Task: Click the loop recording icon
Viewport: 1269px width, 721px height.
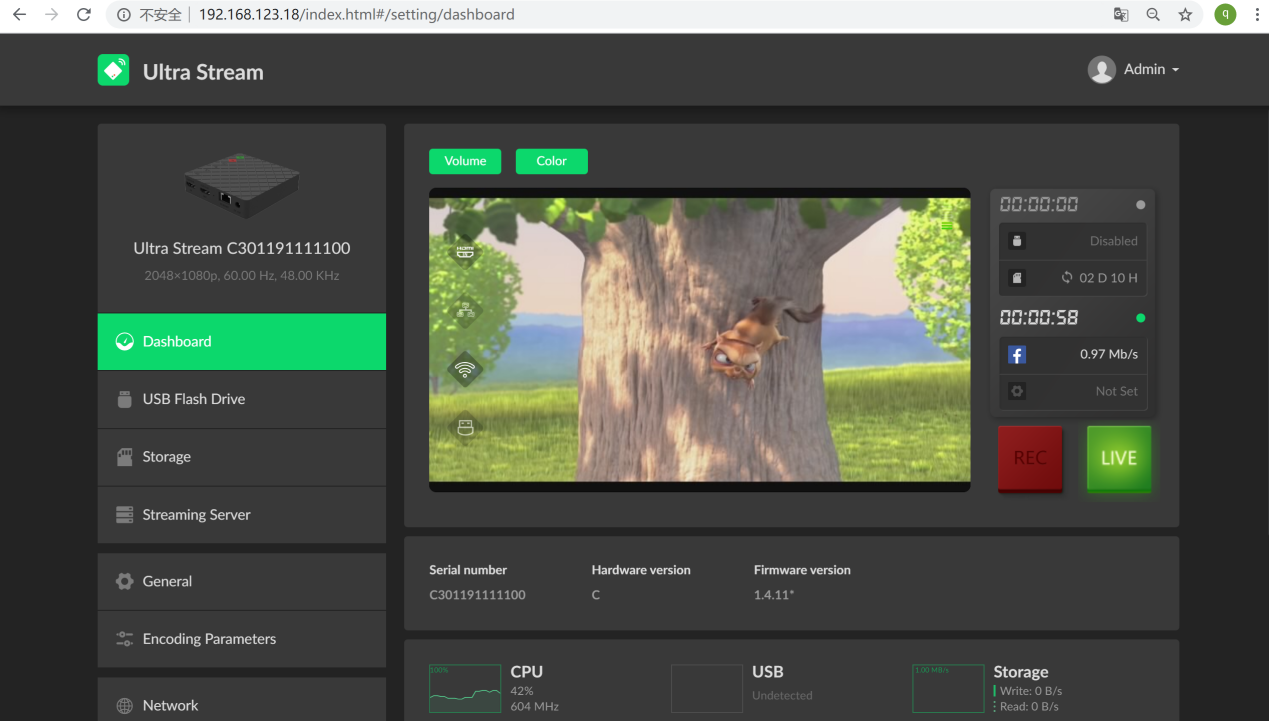Action: pyautogui.click(x=1067, y=278)
